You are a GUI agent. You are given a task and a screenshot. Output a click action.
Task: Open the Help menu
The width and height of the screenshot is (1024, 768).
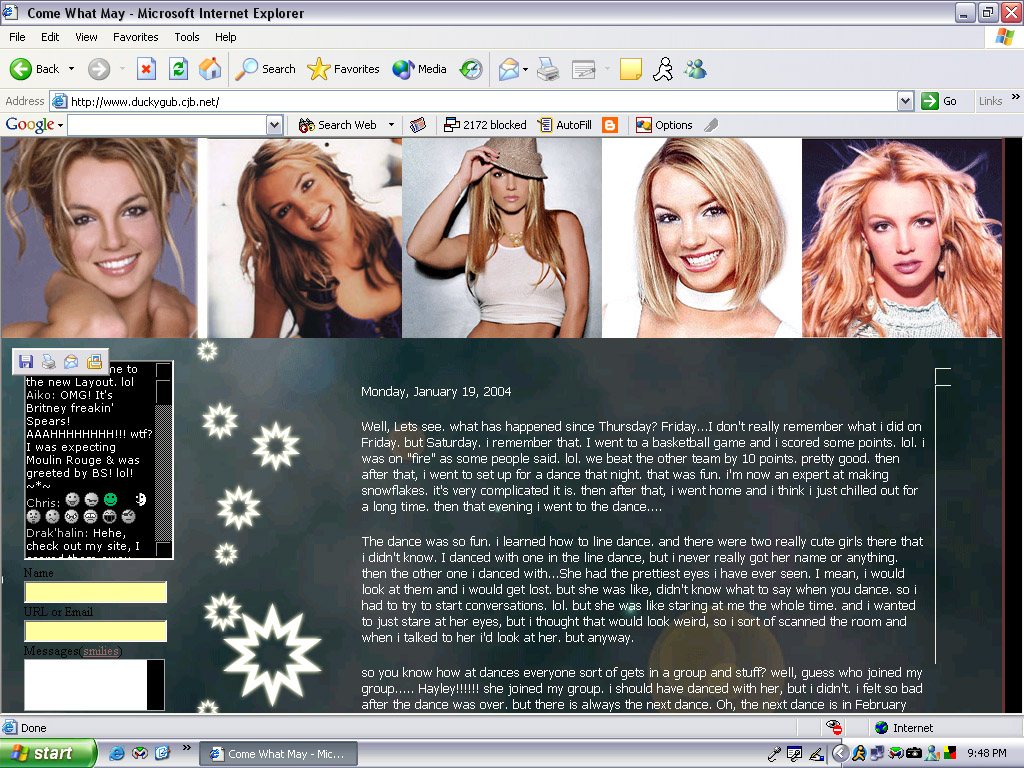pos(225,37)
